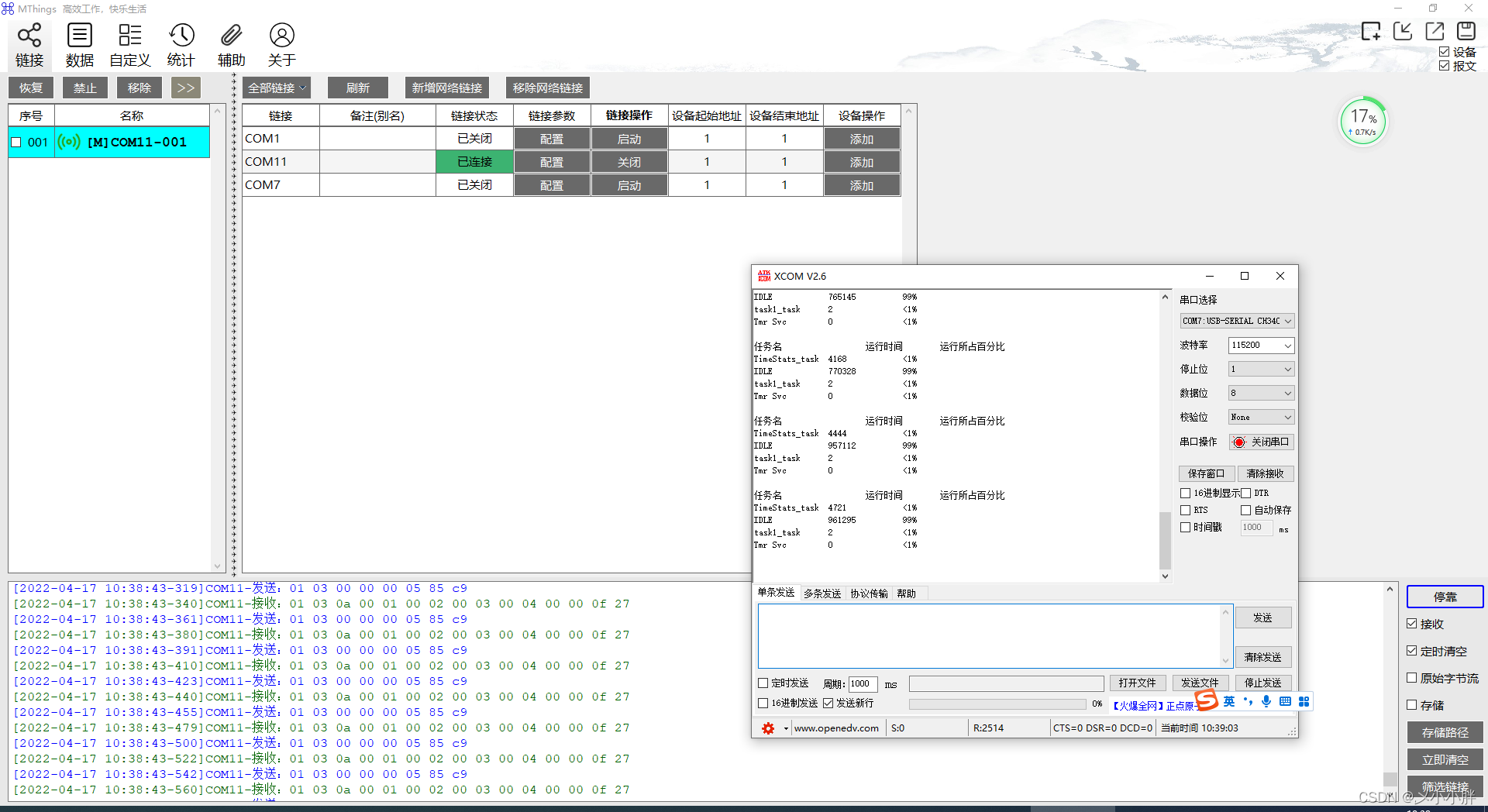The width and height of the screenshot is (1488, 812).
Task: Click the export arrow icon at top right
Action: tap(1435, 31)
